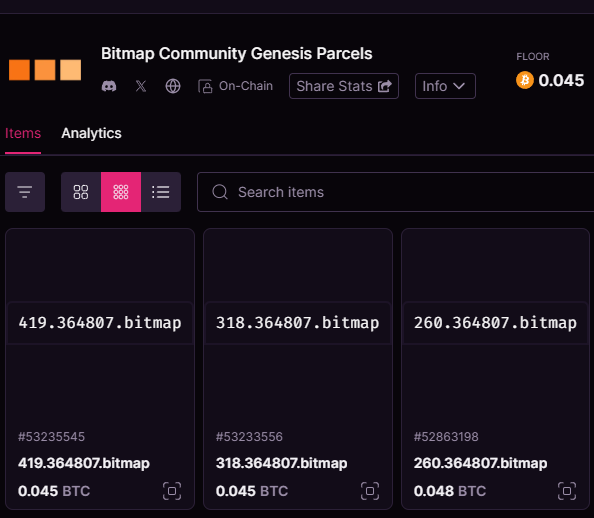Open the filter panel icon

point(25,192)
